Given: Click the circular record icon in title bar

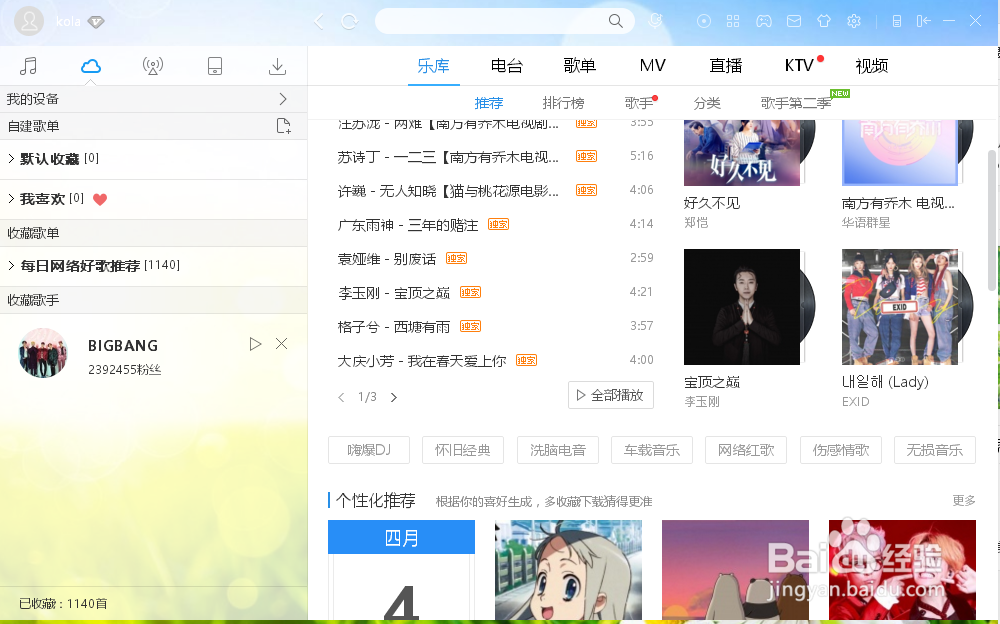Looking at the screenshot, I should [703, 21].
